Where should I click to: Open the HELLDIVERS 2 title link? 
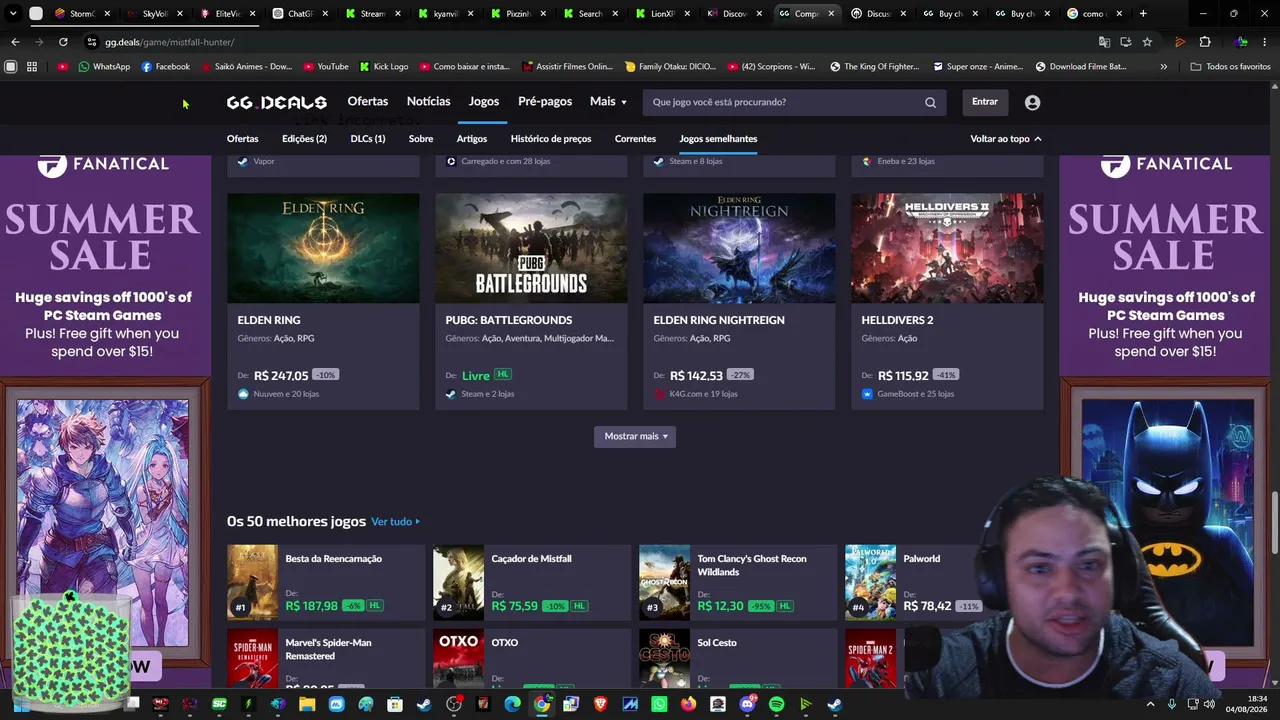tap(897, 320)
